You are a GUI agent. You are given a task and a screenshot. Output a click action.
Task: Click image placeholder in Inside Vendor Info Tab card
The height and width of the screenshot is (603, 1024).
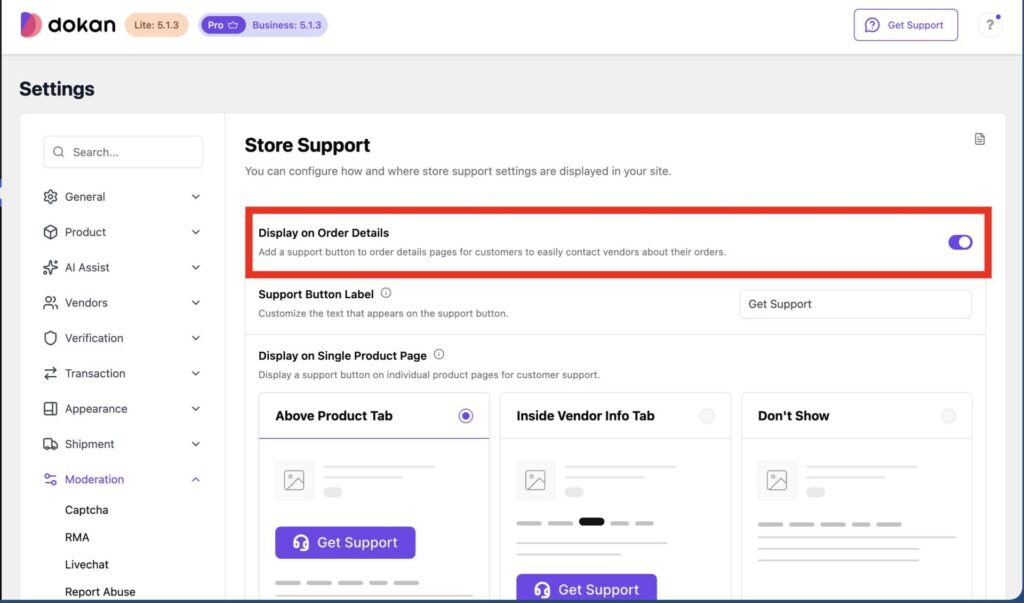pyautogui.click(x=536, y=480)
